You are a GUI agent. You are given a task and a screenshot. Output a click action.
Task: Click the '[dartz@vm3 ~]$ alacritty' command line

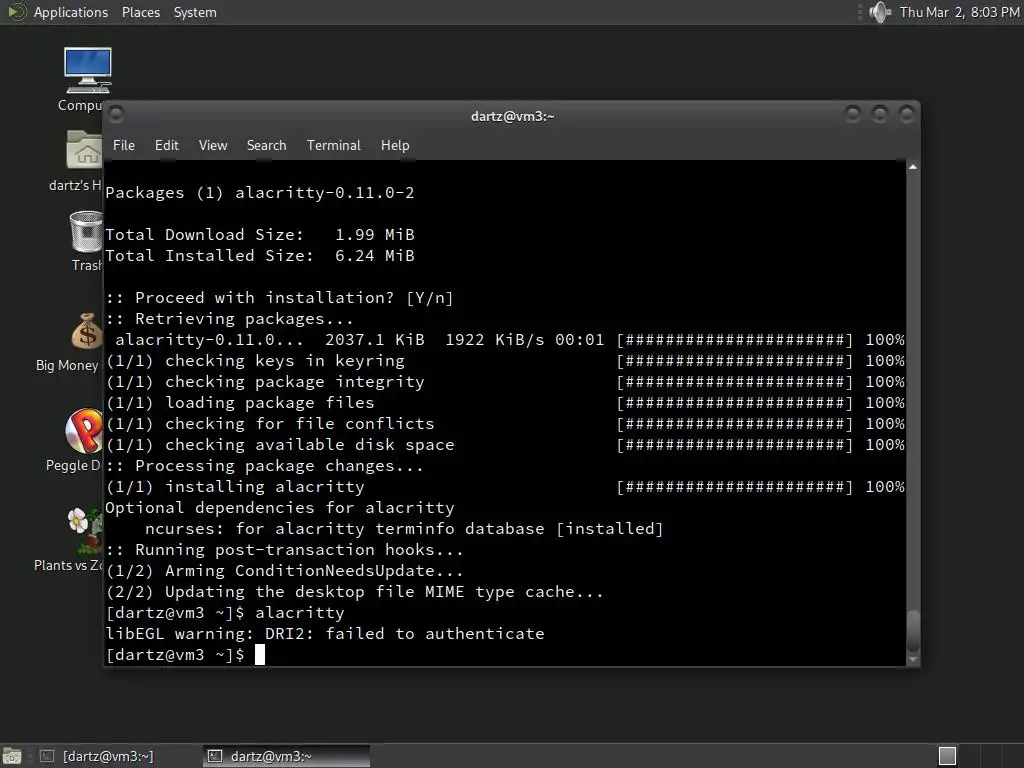(x=225, y=613)
